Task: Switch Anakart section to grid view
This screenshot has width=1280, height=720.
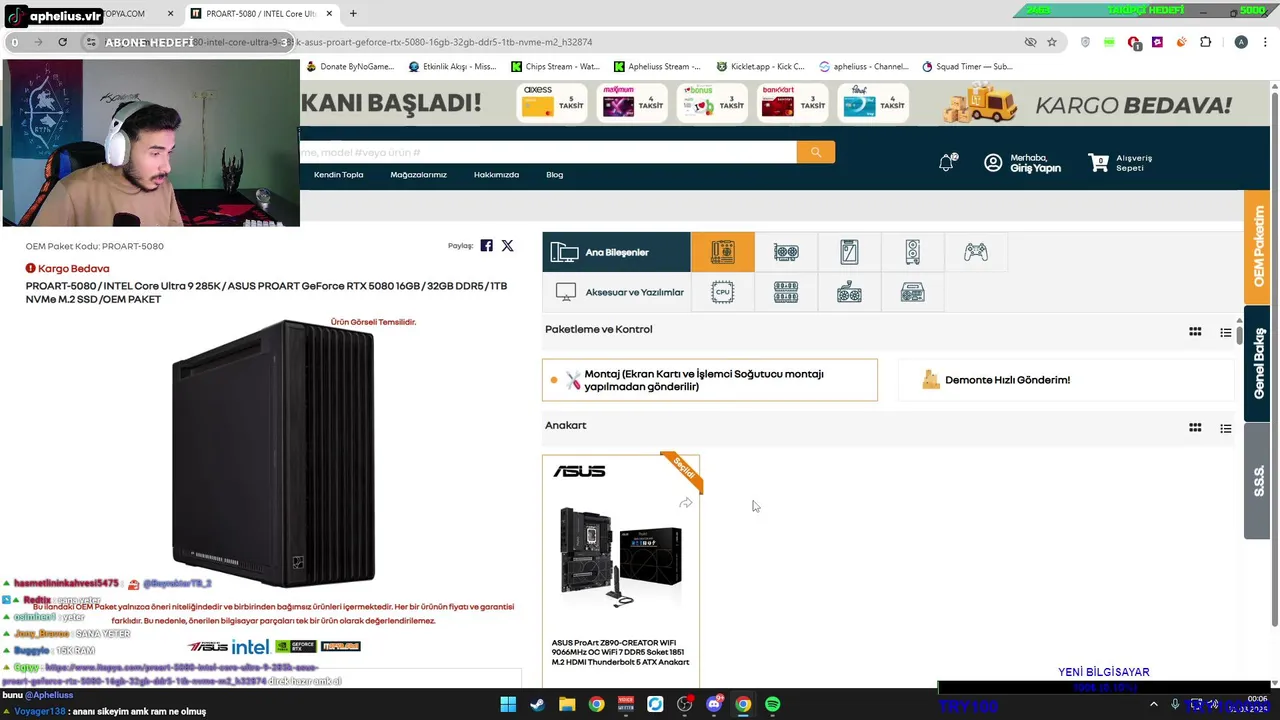Action: 1195,428
